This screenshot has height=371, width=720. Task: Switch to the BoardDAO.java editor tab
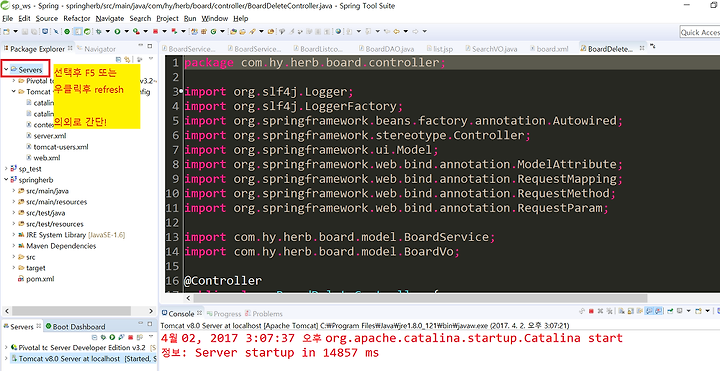click(x=386, y=49)
